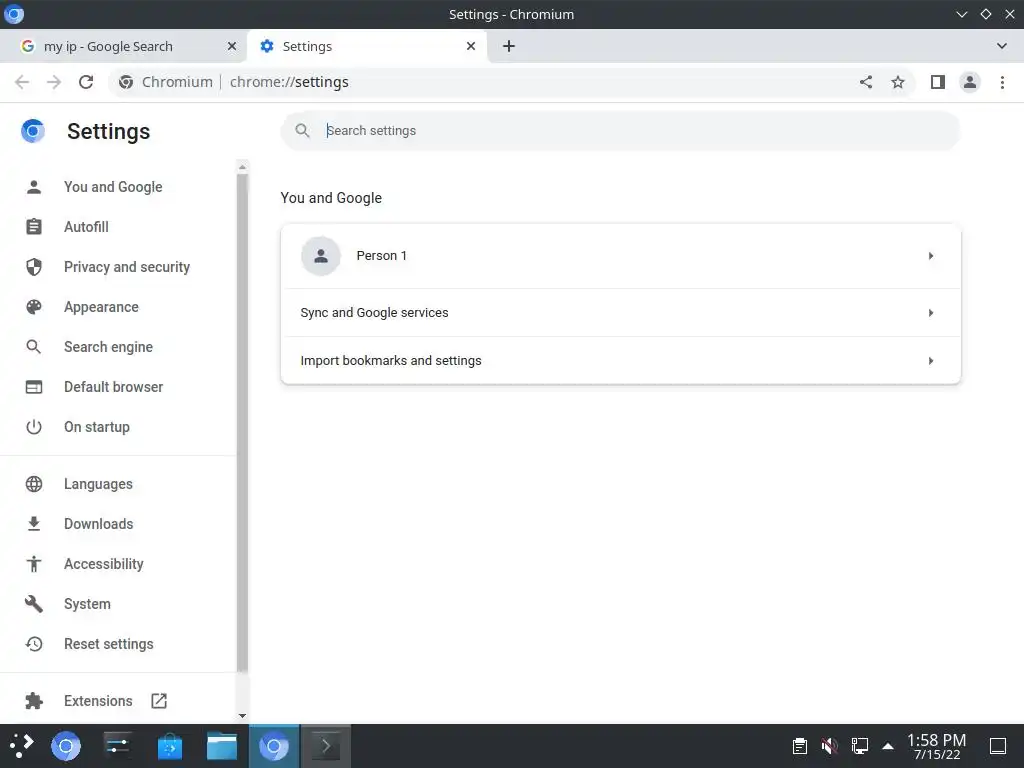Open system settings from taskbar sliders icon
Image resolution: width=1024 pixels, height=768 pixels.
[x=118, y=746]
